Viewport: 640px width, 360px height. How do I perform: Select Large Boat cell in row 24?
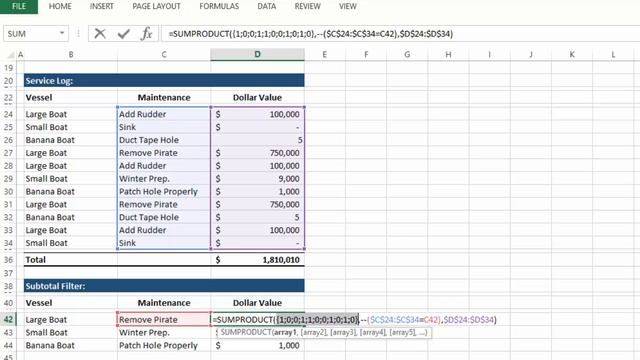71,114
